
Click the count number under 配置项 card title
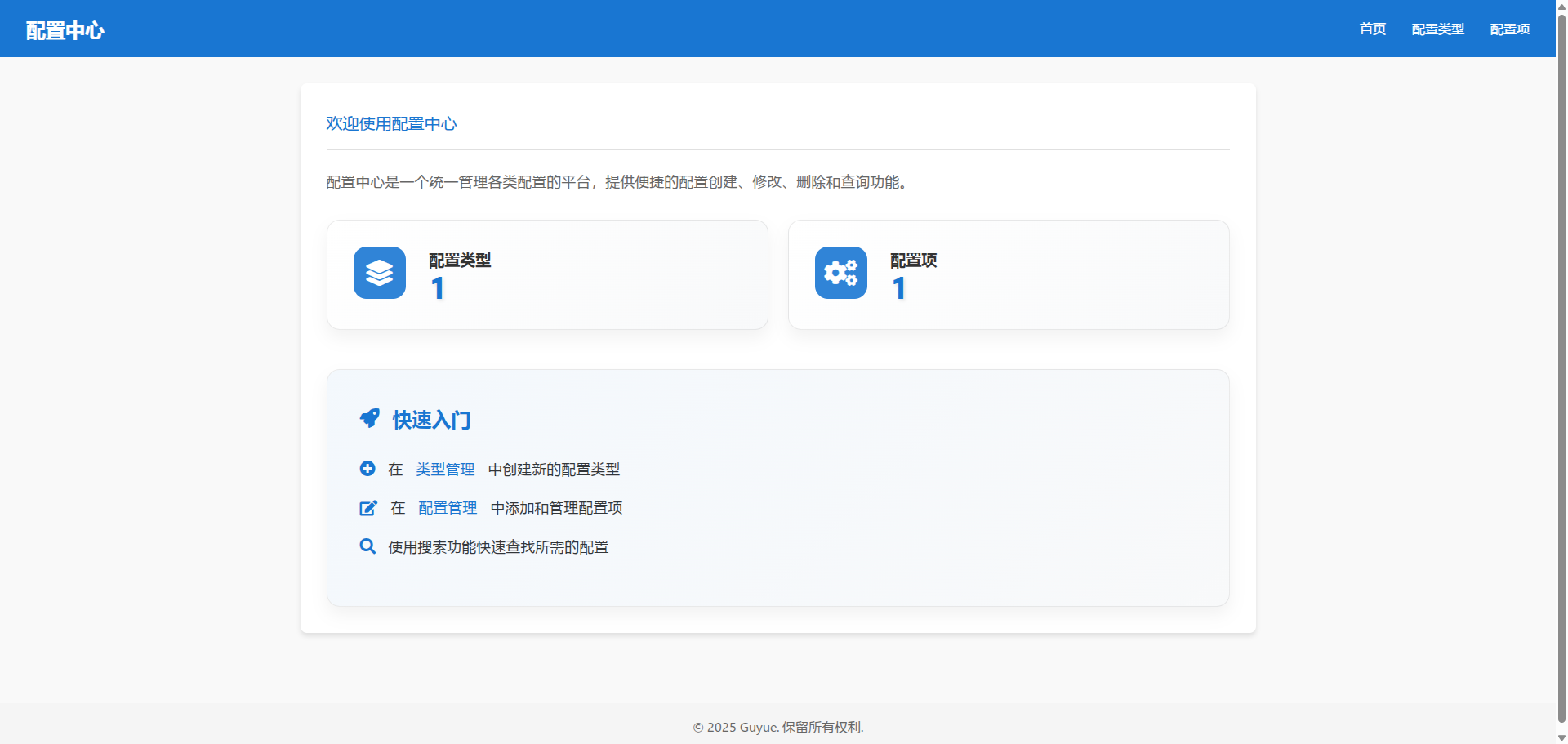899,288
